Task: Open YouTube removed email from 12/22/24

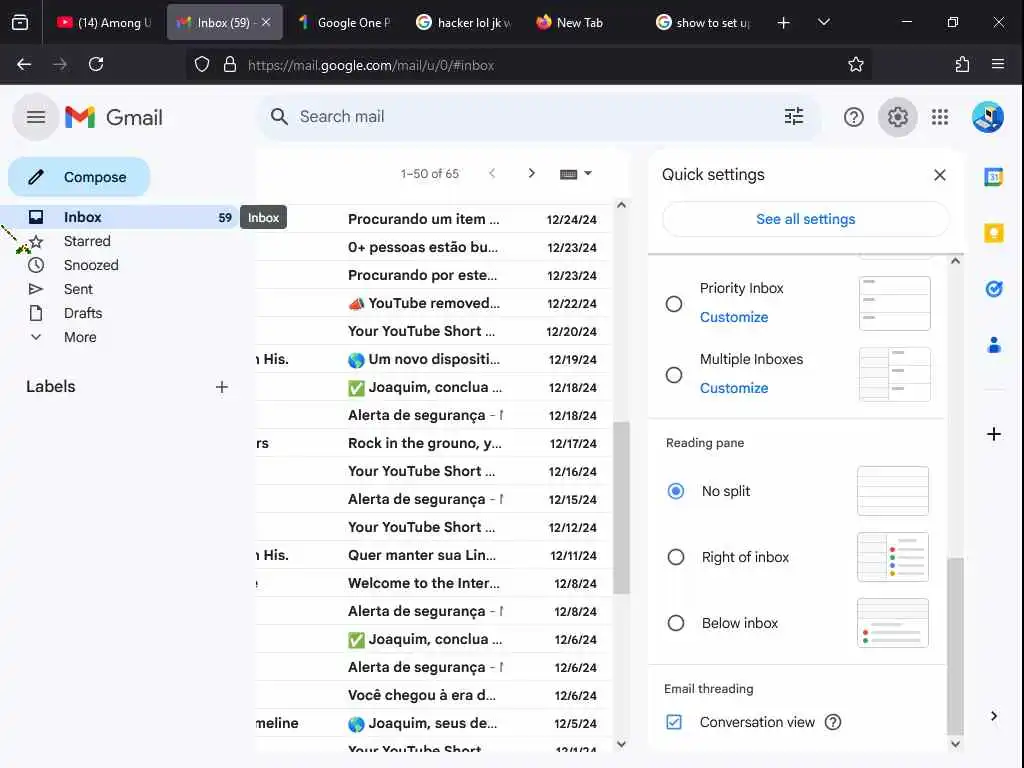Action: (x=432, y=303)
